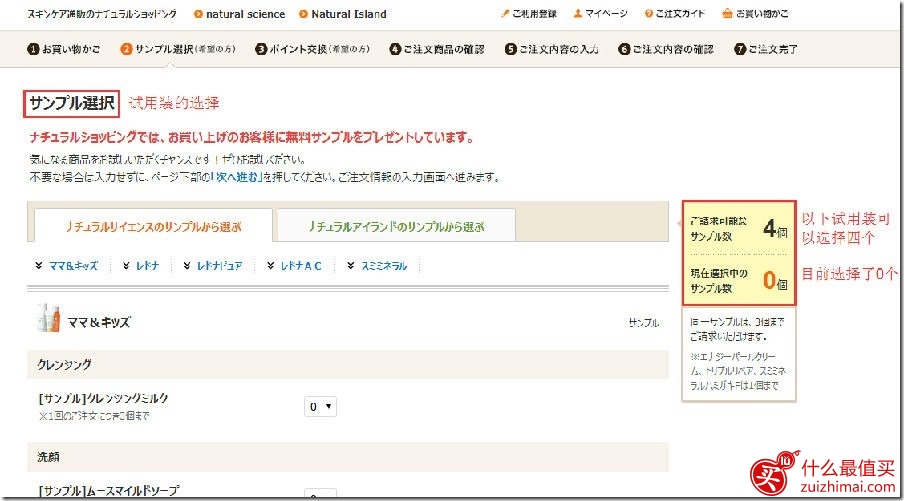904x501 pixels.
Task: Click the step 3 number circle icon
Action: click(261, 50)
